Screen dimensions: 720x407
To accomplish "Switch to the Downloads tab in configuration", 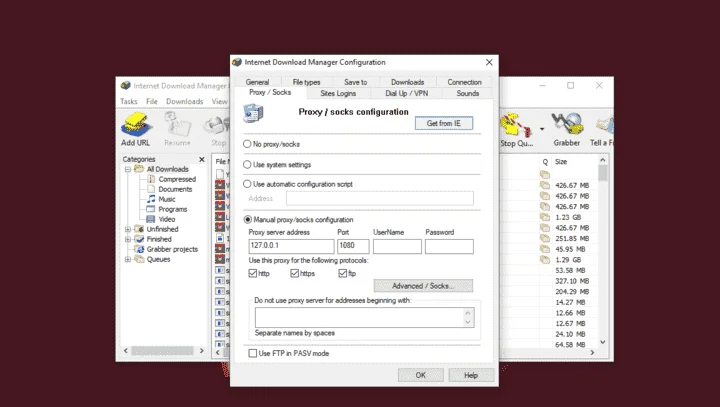I will [x=408, y=82].
